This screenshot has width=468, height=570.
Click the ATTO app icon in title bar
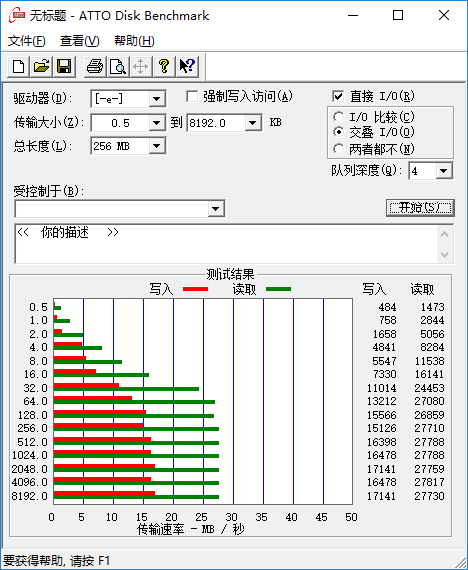click(17, 15)
